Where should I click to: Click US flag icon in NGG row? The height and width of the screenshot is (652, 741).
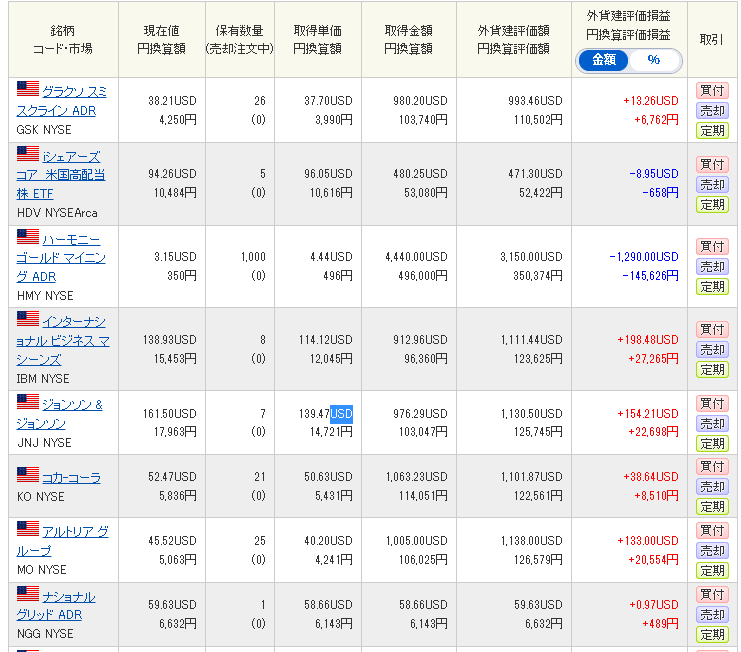pos(28,594)
